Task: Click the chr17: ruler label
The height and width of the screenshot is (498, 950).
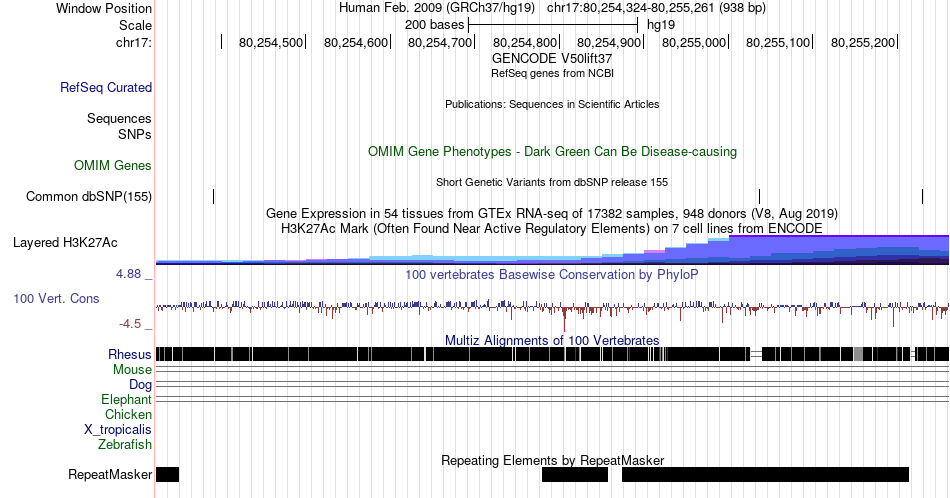Action: coord(134,42)
